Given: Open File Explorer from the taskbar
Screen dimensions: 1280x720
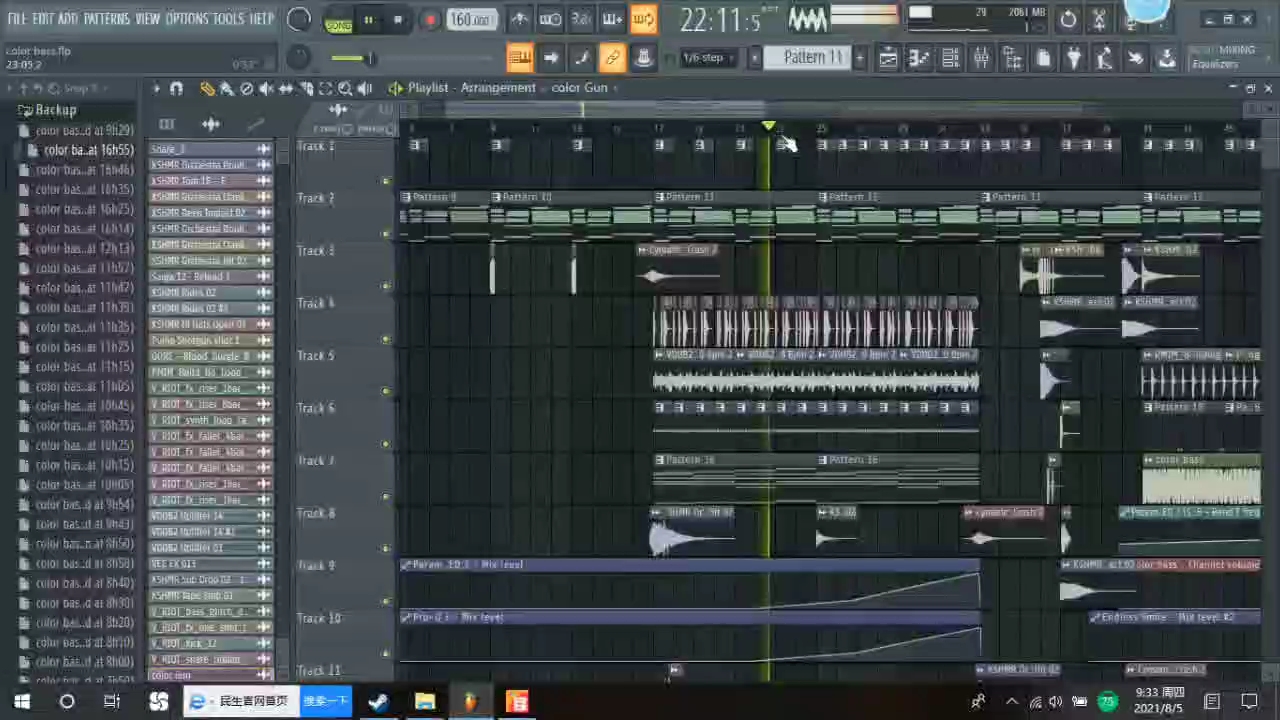Looking at the screenshot, I should click(x=425, y=701).
